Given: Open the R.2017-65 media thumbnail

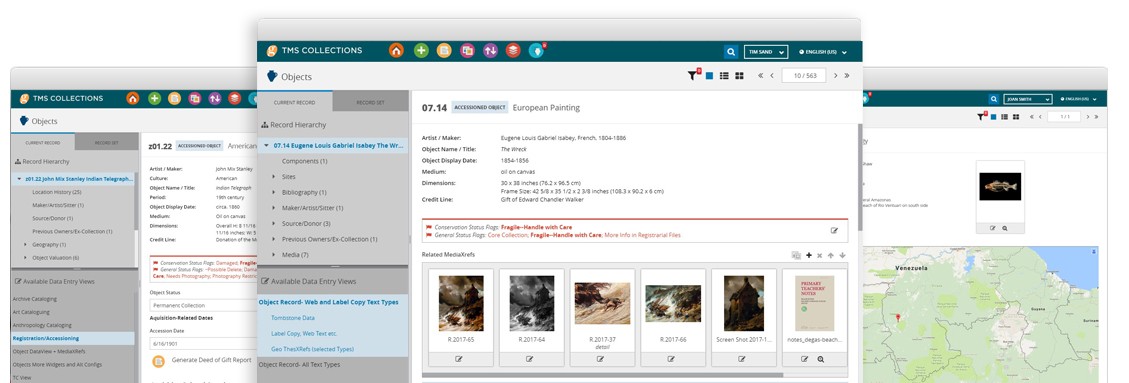Looking at the screenshot, I should 461,303.
